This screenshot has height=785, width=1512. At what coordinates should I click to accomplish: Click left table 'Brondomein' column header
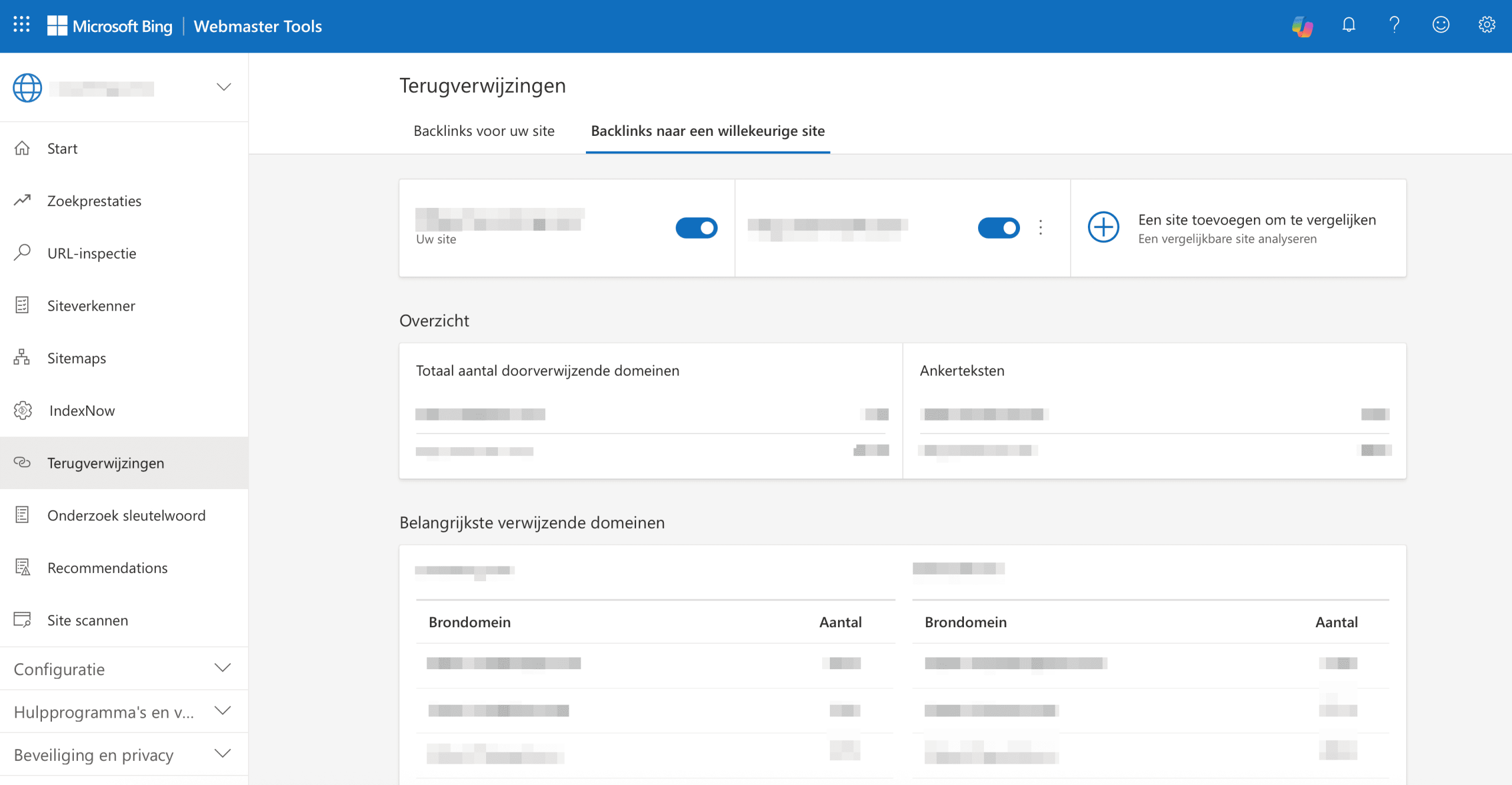coord(470,622)
